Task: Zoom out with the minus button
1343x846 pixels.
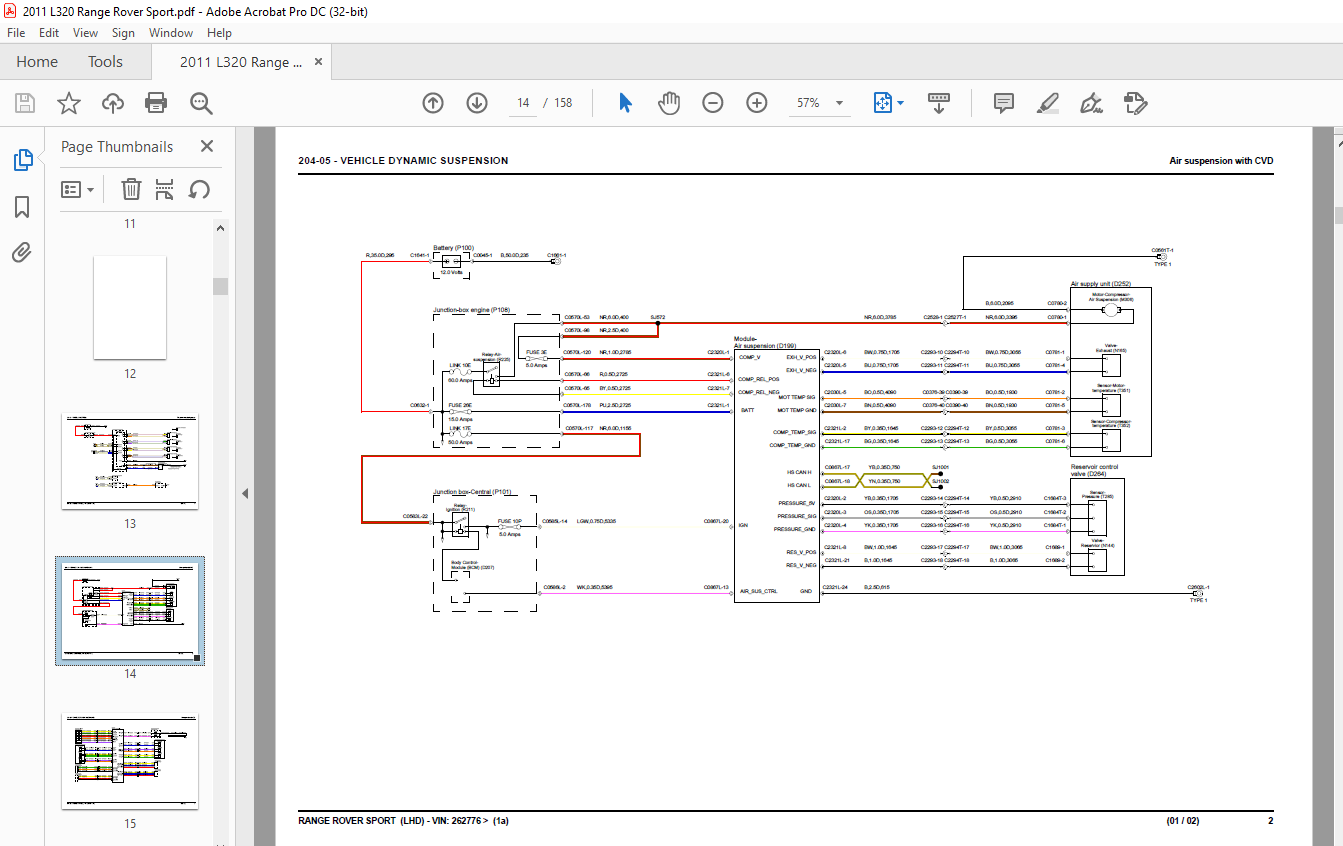Action: pos(712,102)
